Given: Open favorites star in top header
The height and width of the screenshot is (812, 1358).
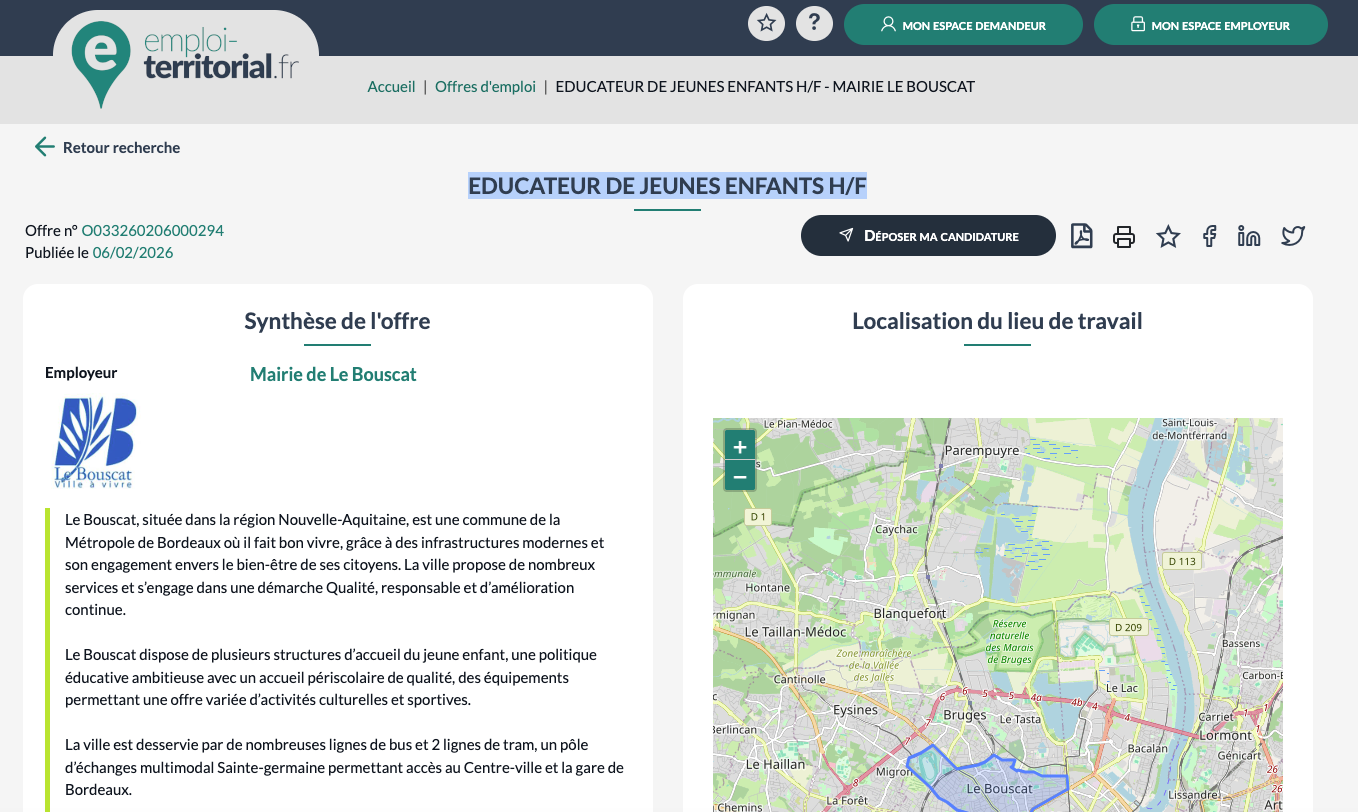Looking at the screenshot, I should click(x=766, y=23).
